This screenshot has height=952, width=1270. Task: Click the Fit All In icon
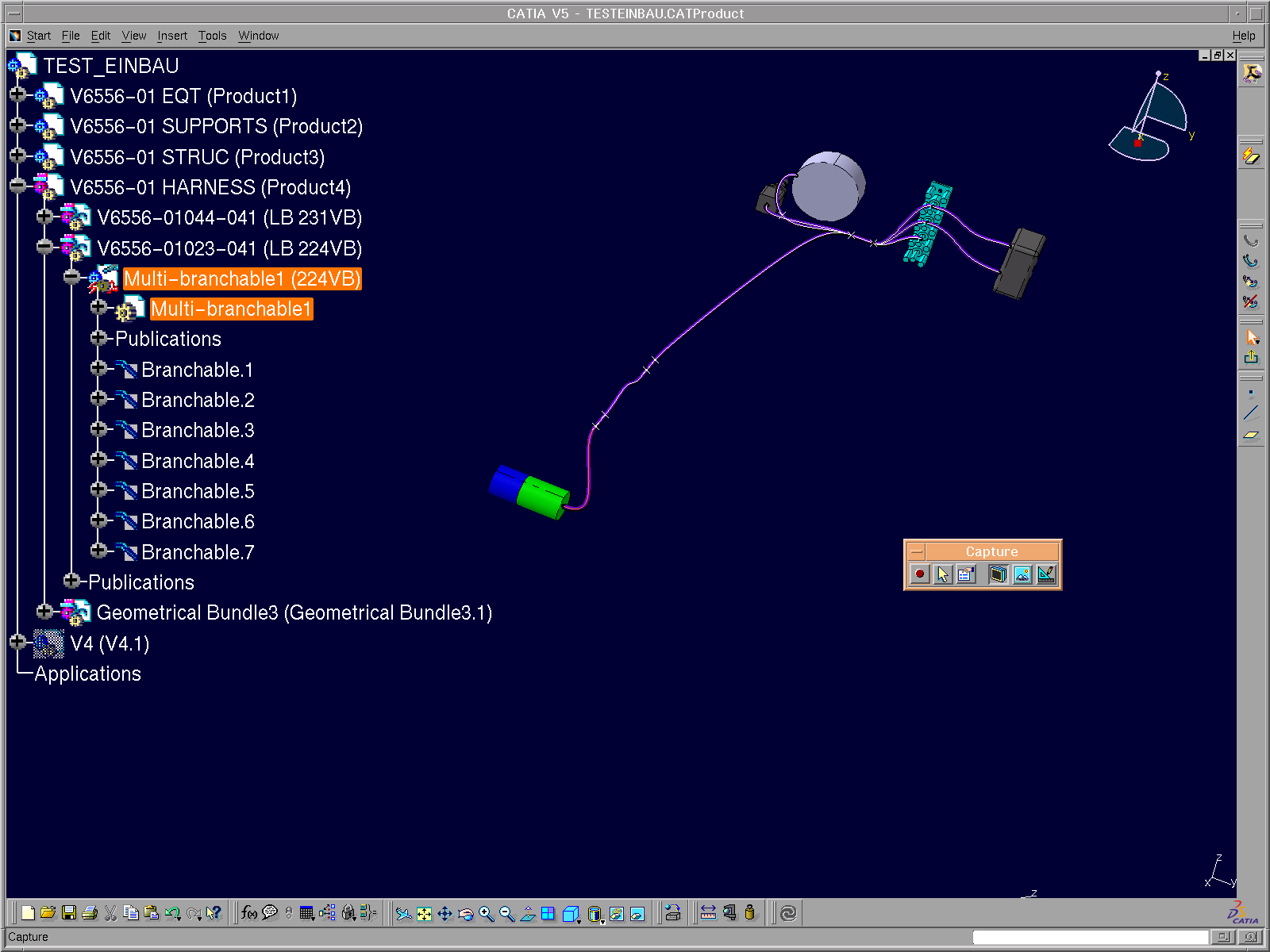(x=425, y=914)
